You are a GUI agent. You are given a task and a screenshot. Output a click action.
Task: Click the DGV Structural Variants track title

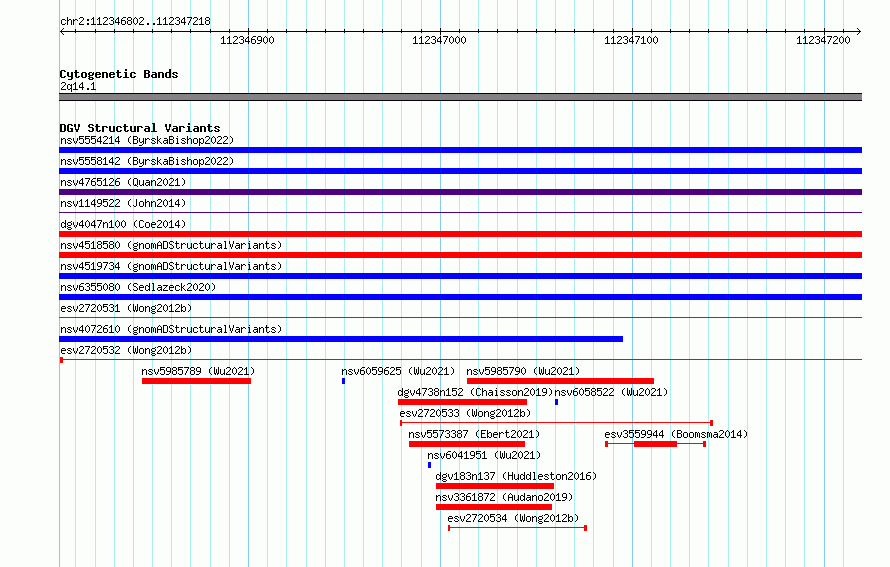[x=140, y=128]
